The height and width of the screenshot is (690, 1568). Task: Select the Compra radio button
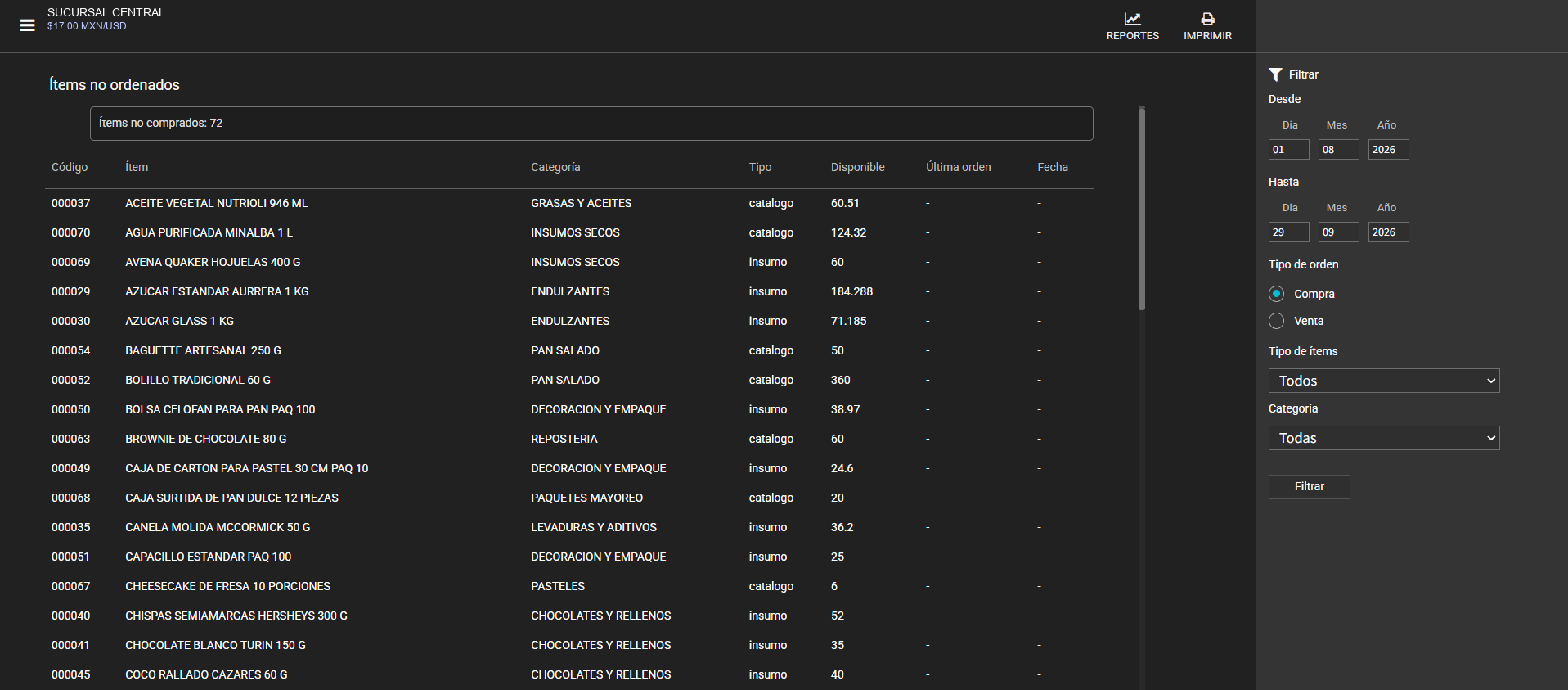pos(1276,294)
